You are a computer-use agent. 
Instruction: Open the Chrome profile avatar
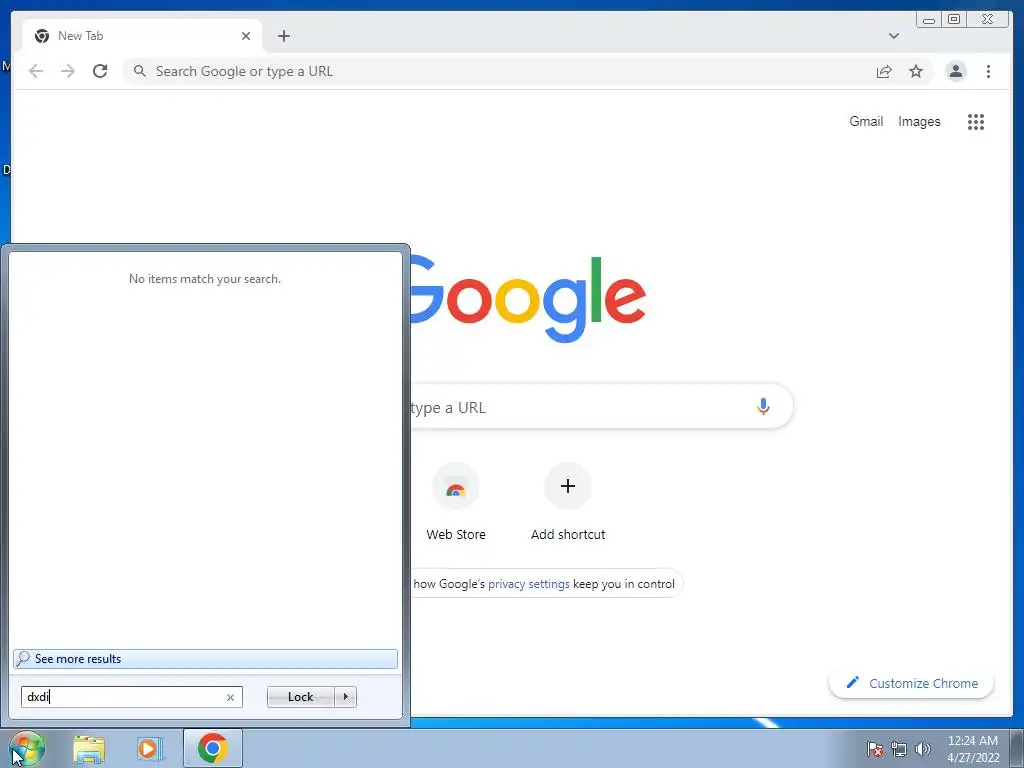pos(955,71)
